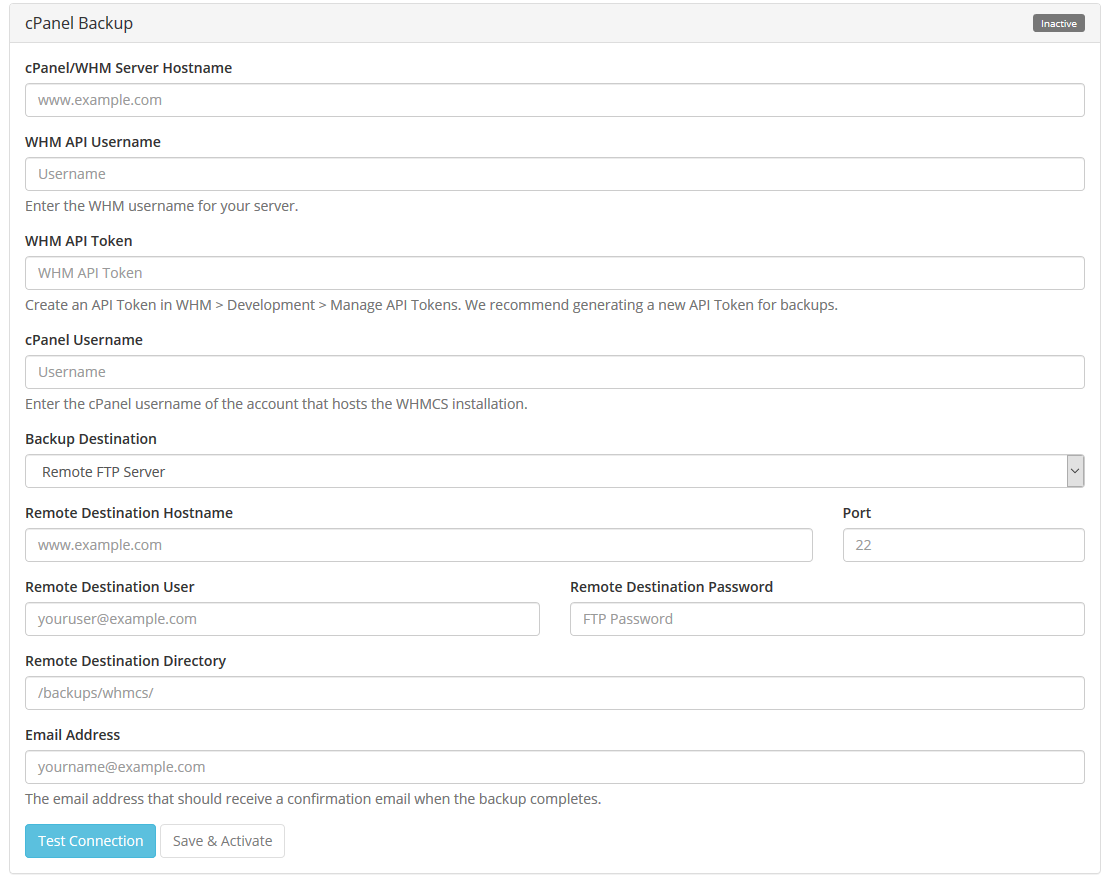Click the Remote Destination User field

(x=283, y=619)
